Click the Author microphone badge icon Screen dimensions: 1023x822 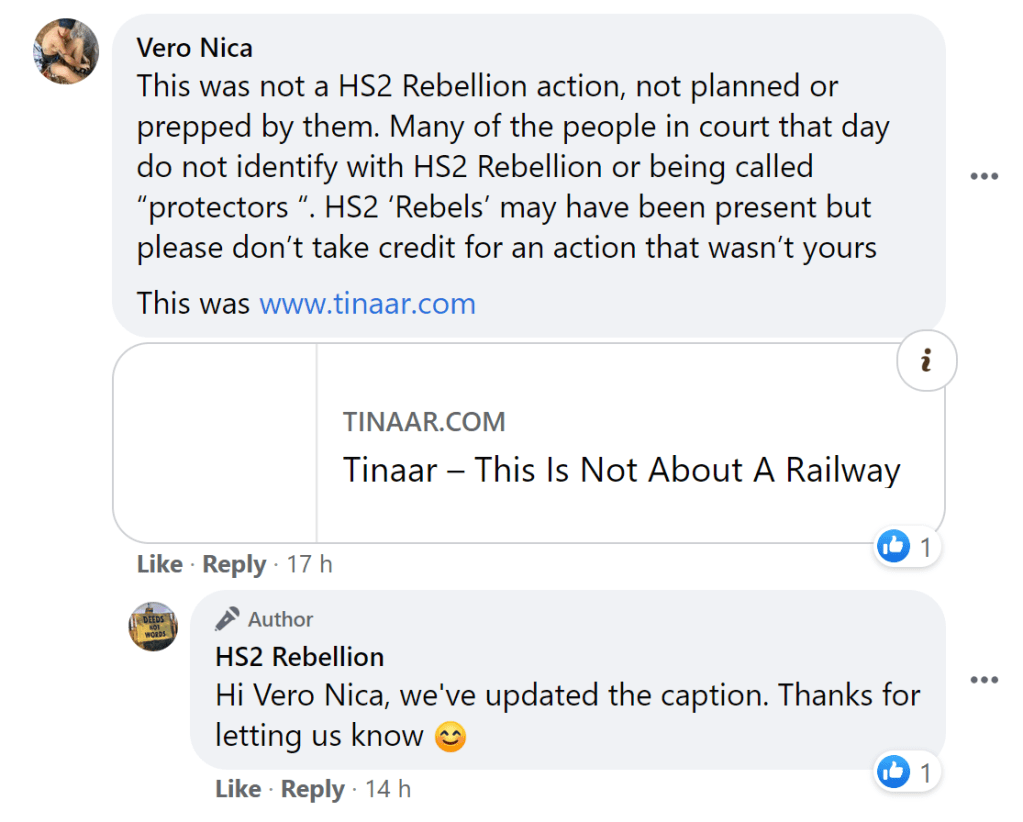tap(228, 619)
